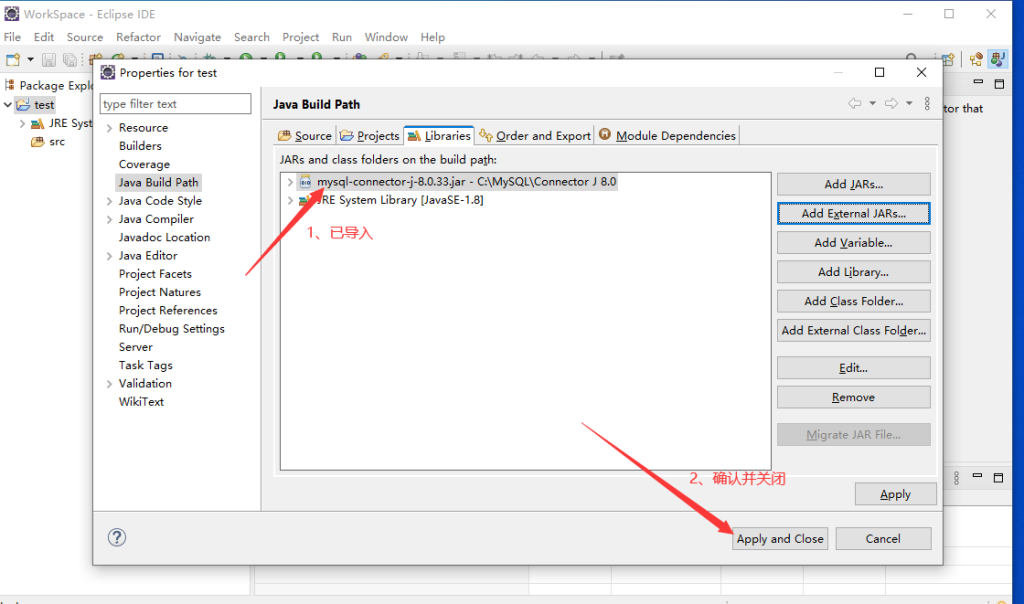This screenshot has width=1024, height=604.
Task: Maximize the Properties for test dialog
Action: click(x=879, y=72)
